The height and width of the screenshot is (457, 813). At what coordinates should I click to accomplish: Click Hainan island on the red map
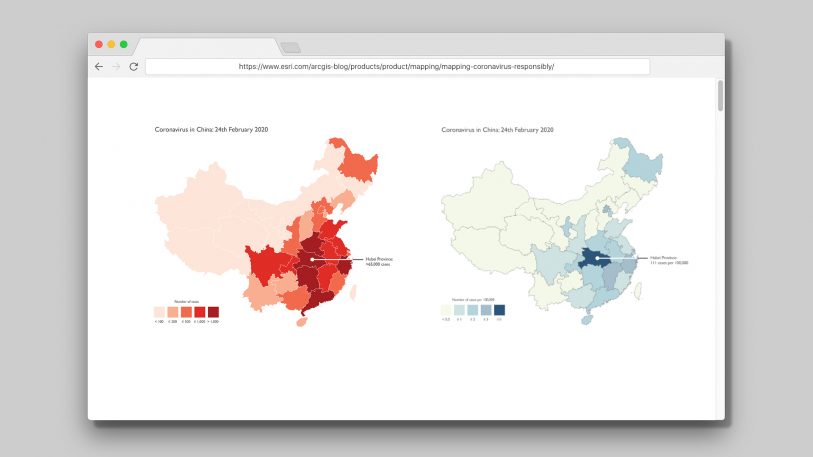coord(300,321)
